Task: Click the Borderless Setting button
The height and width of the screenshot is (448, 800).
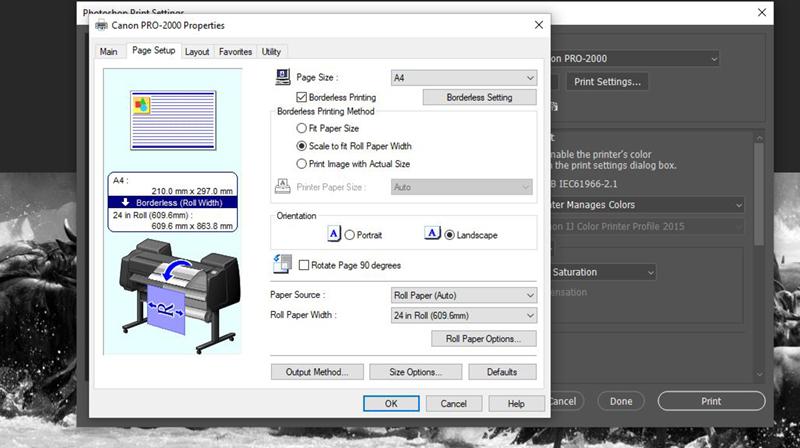Action: pos(480,97)
